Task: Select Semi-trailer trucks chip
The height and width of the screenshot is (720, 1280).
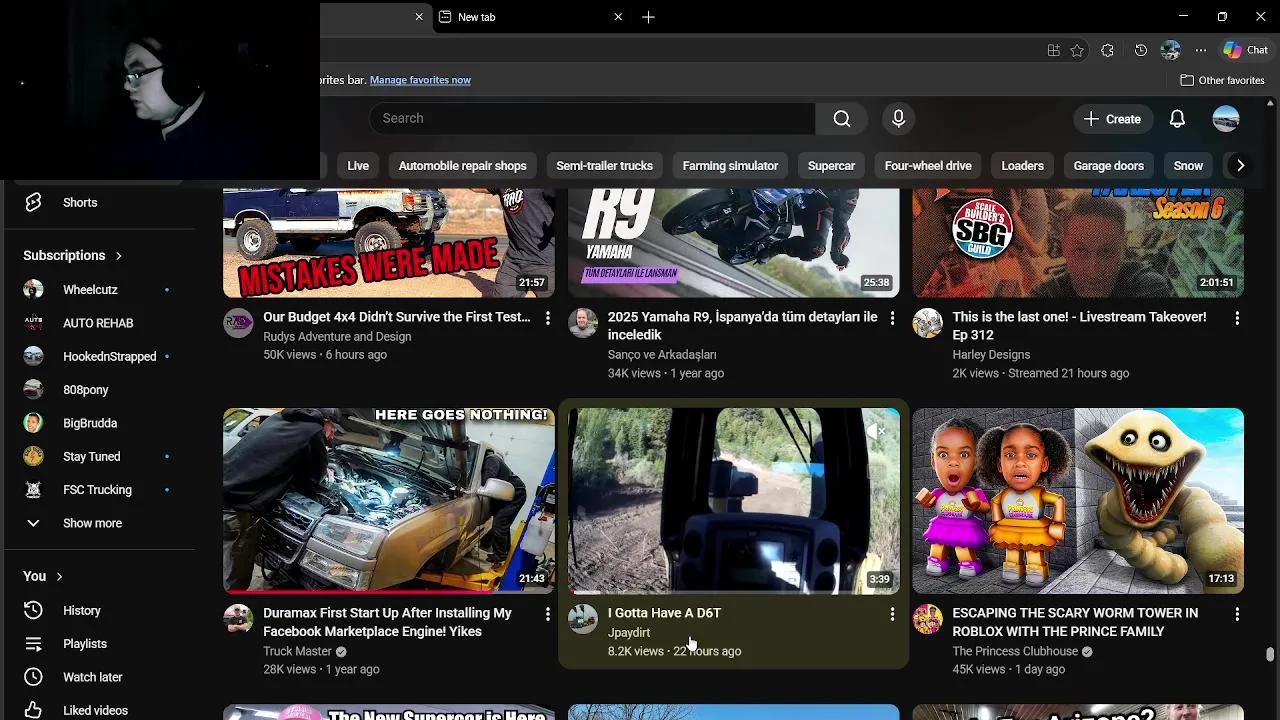Action: click(x=604, y=166)
